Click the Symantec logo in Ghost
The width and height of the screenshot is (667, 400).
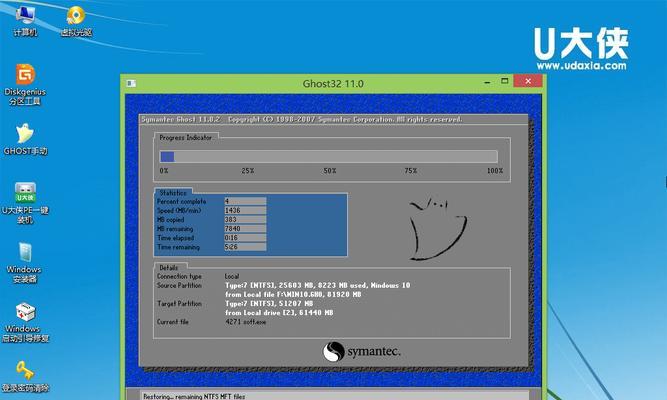pyautogui.click(x=361, y=351)
